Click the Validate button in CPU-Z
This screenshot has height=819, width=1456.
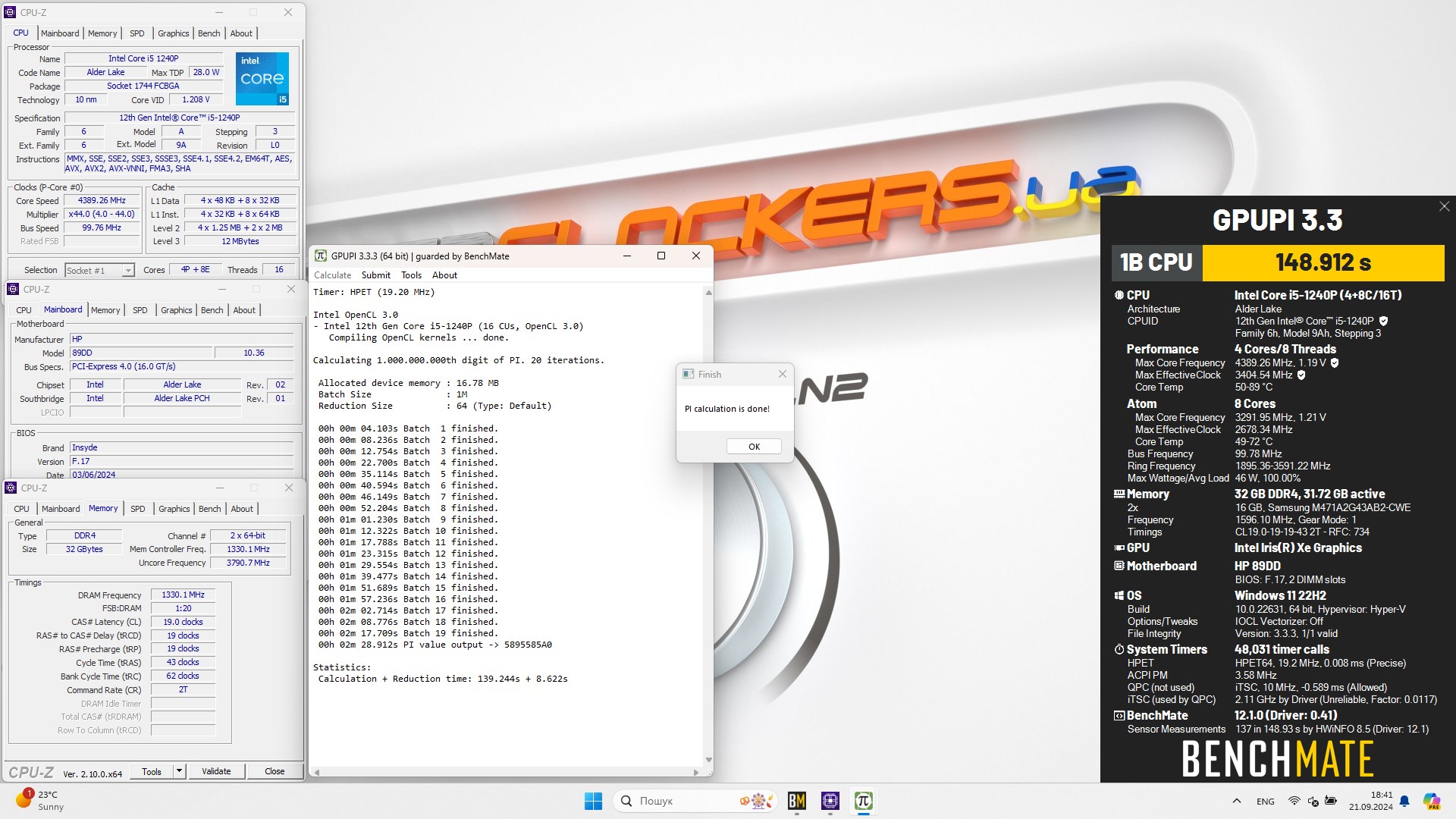(x=216, y=772)
